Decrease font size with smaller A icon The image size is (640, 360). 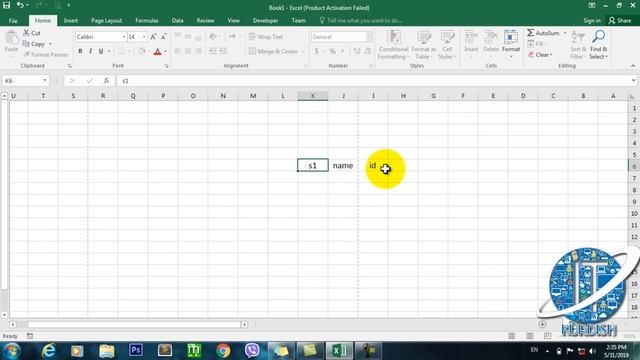pyautogui.click(x=163, y=37)
